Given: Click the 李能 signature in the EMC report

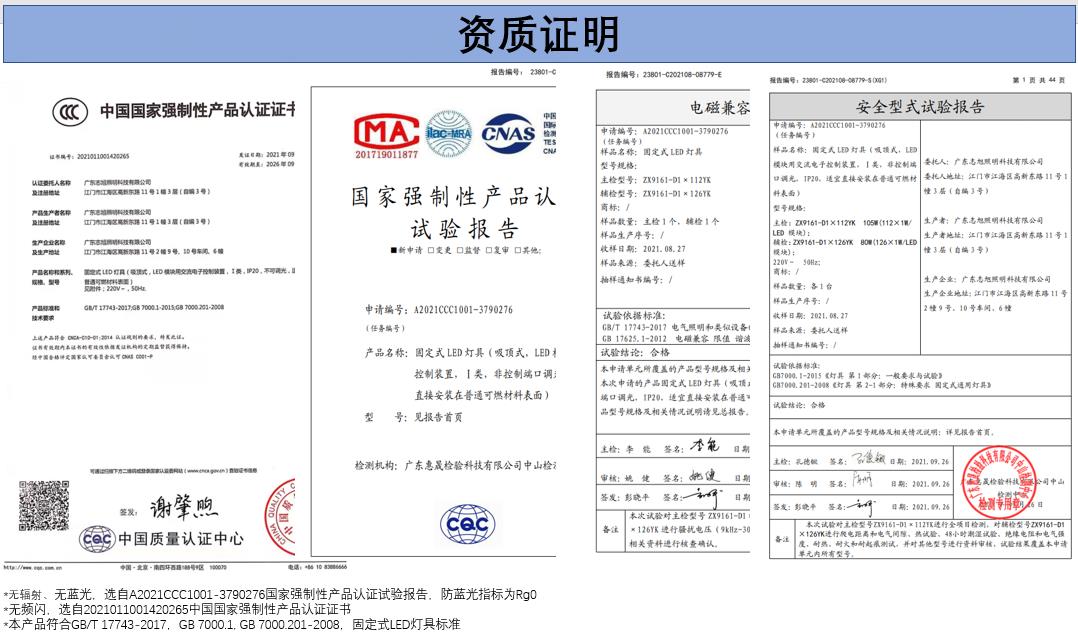Looking at the screenshot, I should [704, 446].
